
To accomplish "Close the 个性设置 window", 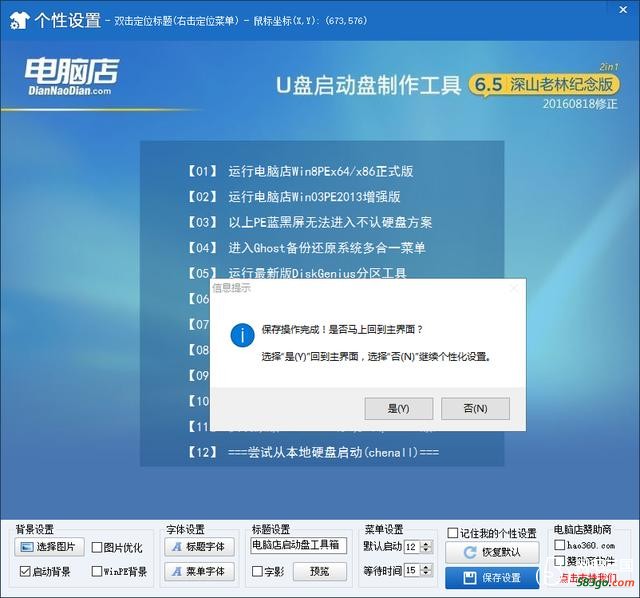I will coord(623,10).
